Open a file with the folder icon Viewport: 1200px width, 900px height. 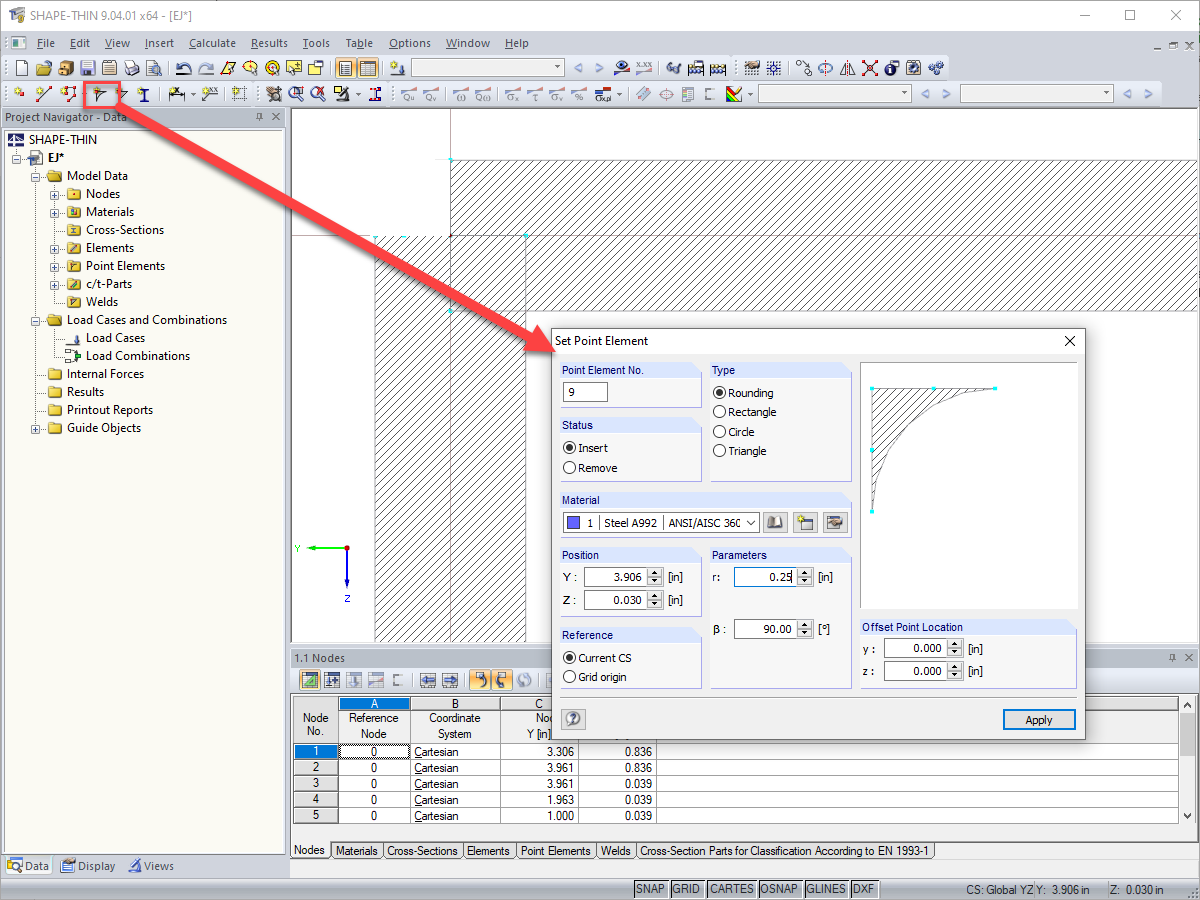tap(44, 68)
